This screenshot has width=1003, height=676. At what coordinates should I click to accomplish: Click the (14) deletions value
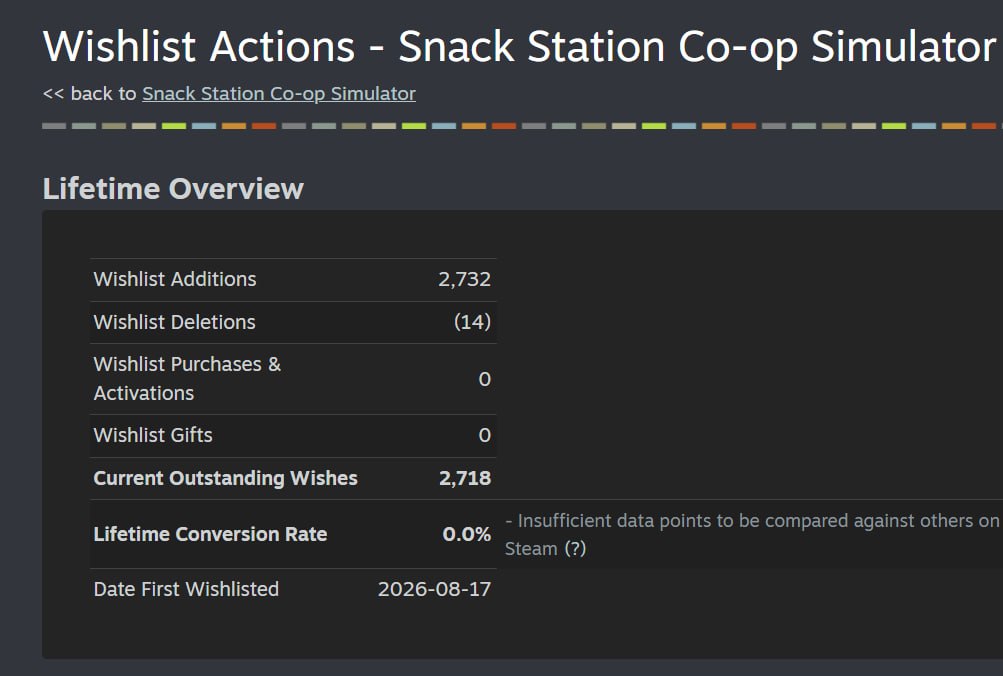472,322
